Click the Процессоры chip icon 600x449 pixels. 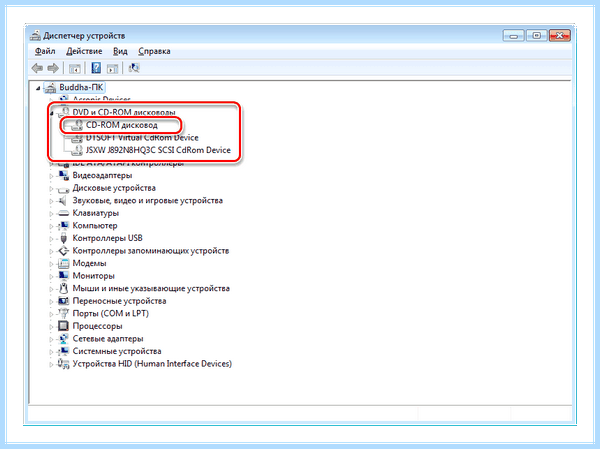pyautogui.click(x=63, y=326)
